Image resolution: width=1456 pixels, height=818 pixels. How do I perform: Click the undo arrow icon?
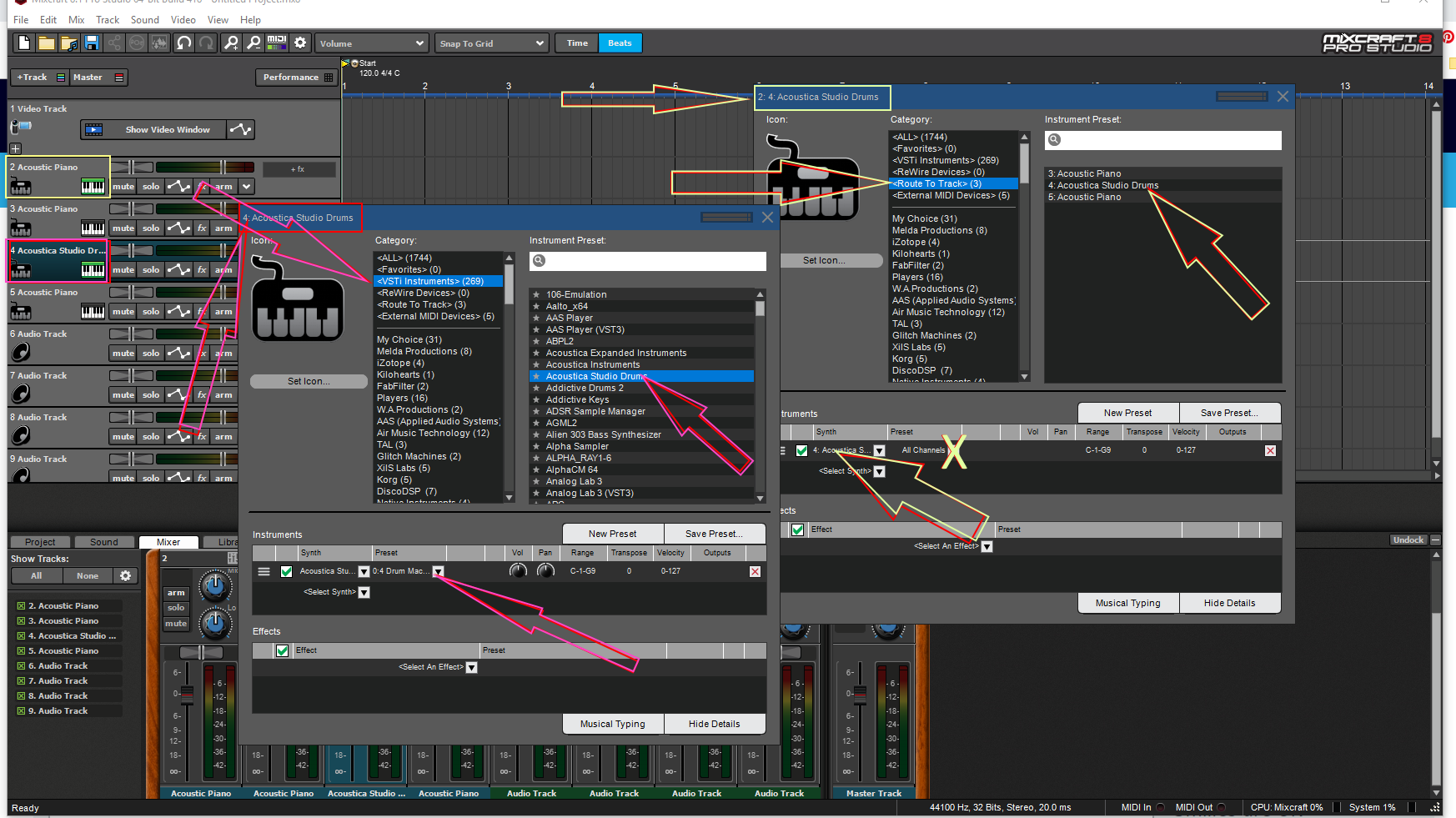pyautogui.click(x=184, y=43)
